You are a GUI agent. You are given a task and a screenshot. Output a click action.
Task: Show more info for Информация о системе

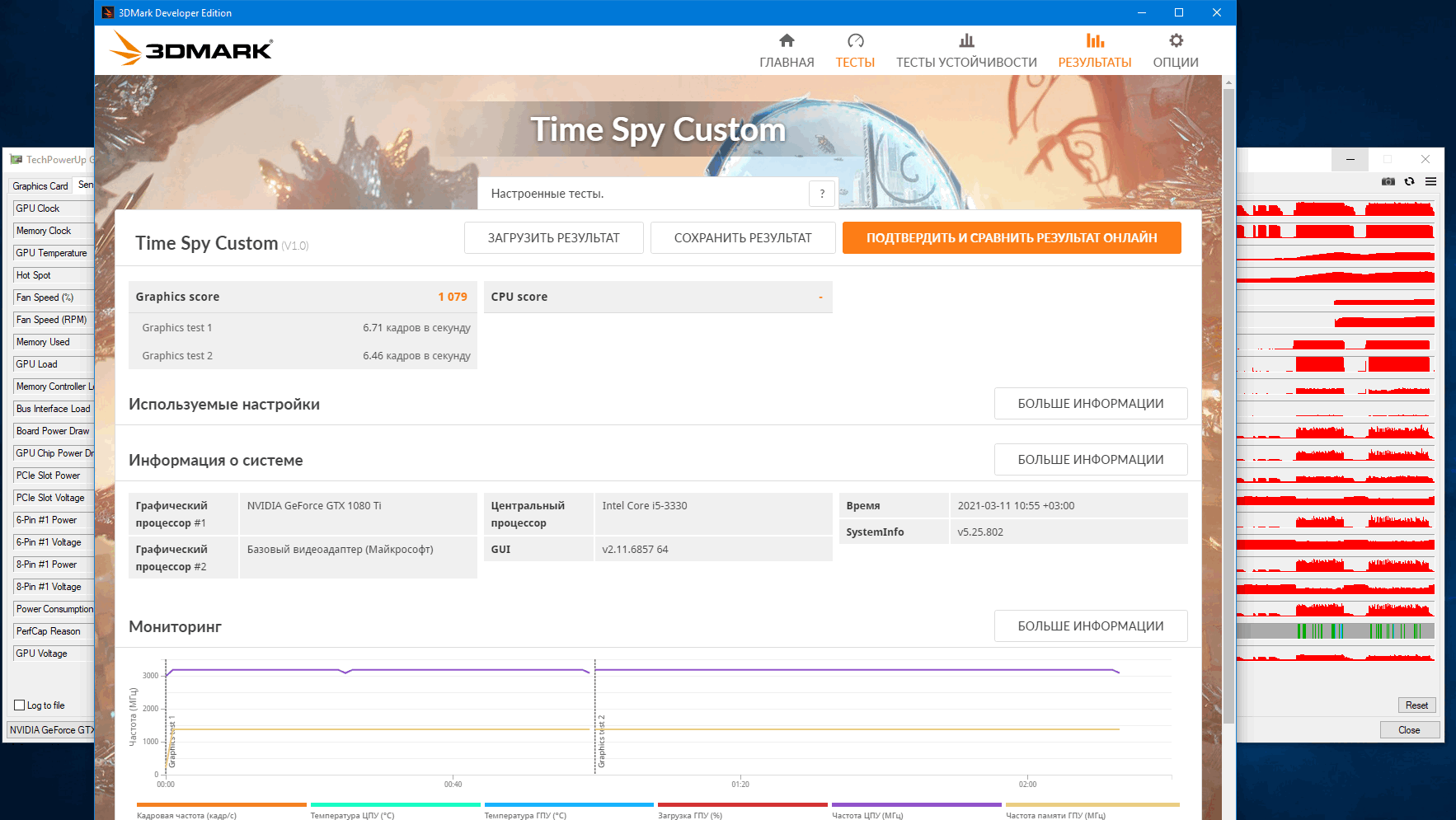pos(1091,459)
